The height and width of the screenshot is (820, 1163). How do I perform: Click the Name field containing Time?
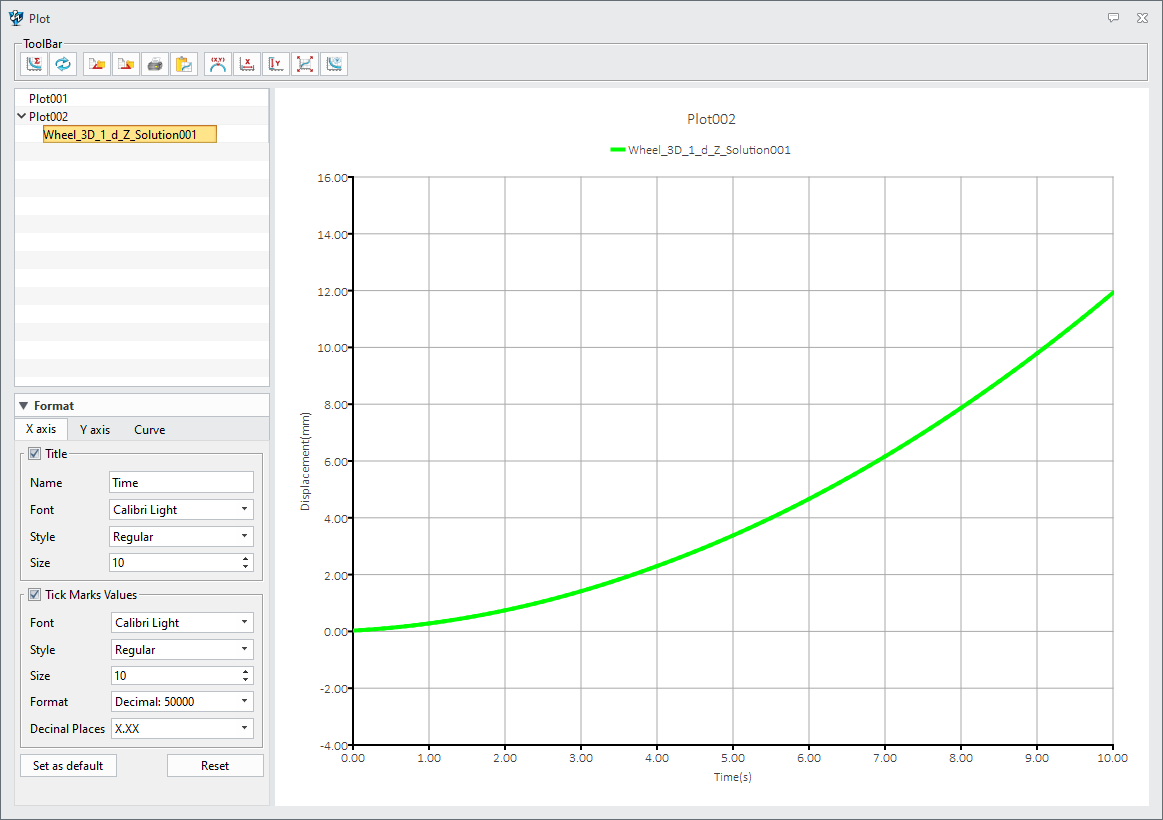tap(181, 483)
